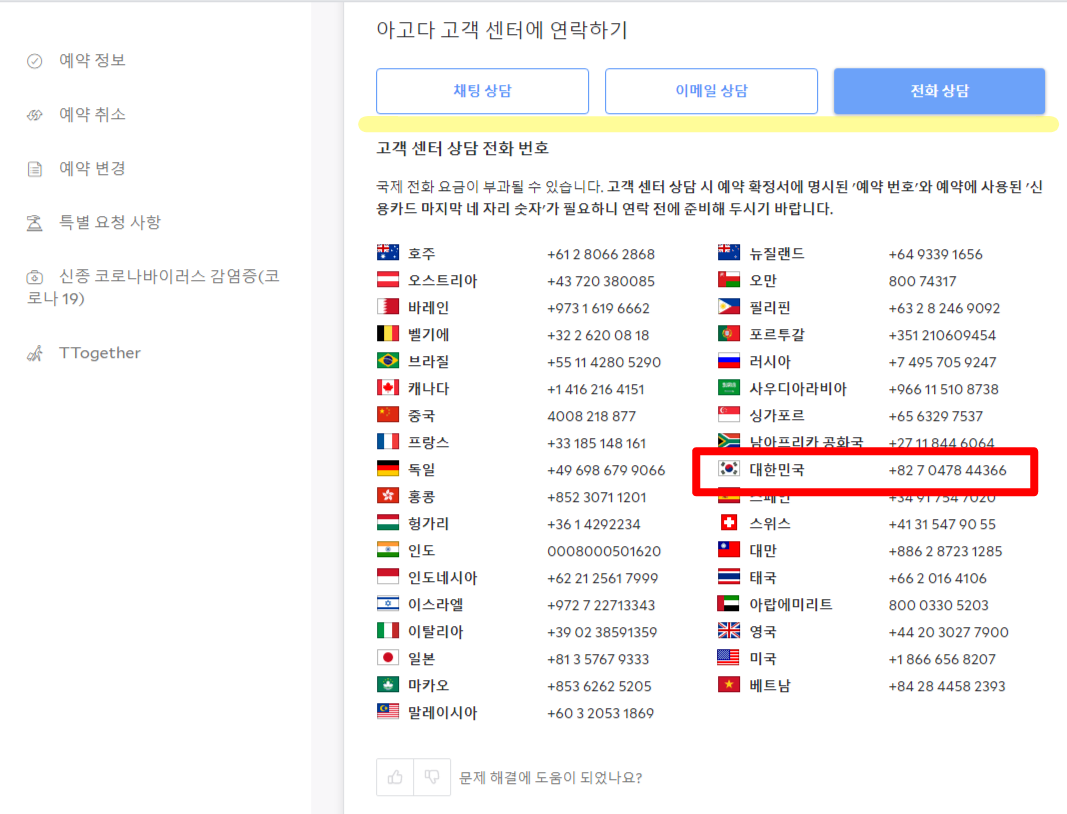Click the thumbs-down feedback button
This screenshot has height=814, width=1067.
tap(432, 777)
